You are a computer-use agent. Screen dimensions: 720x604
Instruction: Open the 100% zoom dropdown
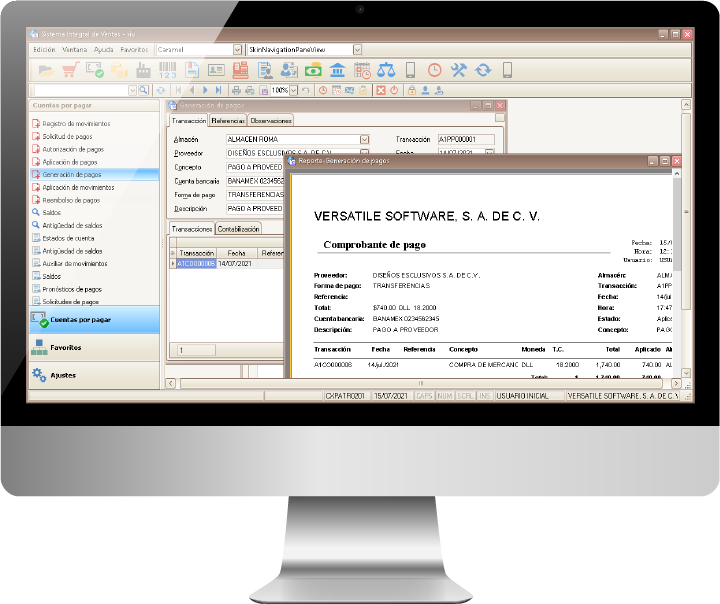(294, 90)
